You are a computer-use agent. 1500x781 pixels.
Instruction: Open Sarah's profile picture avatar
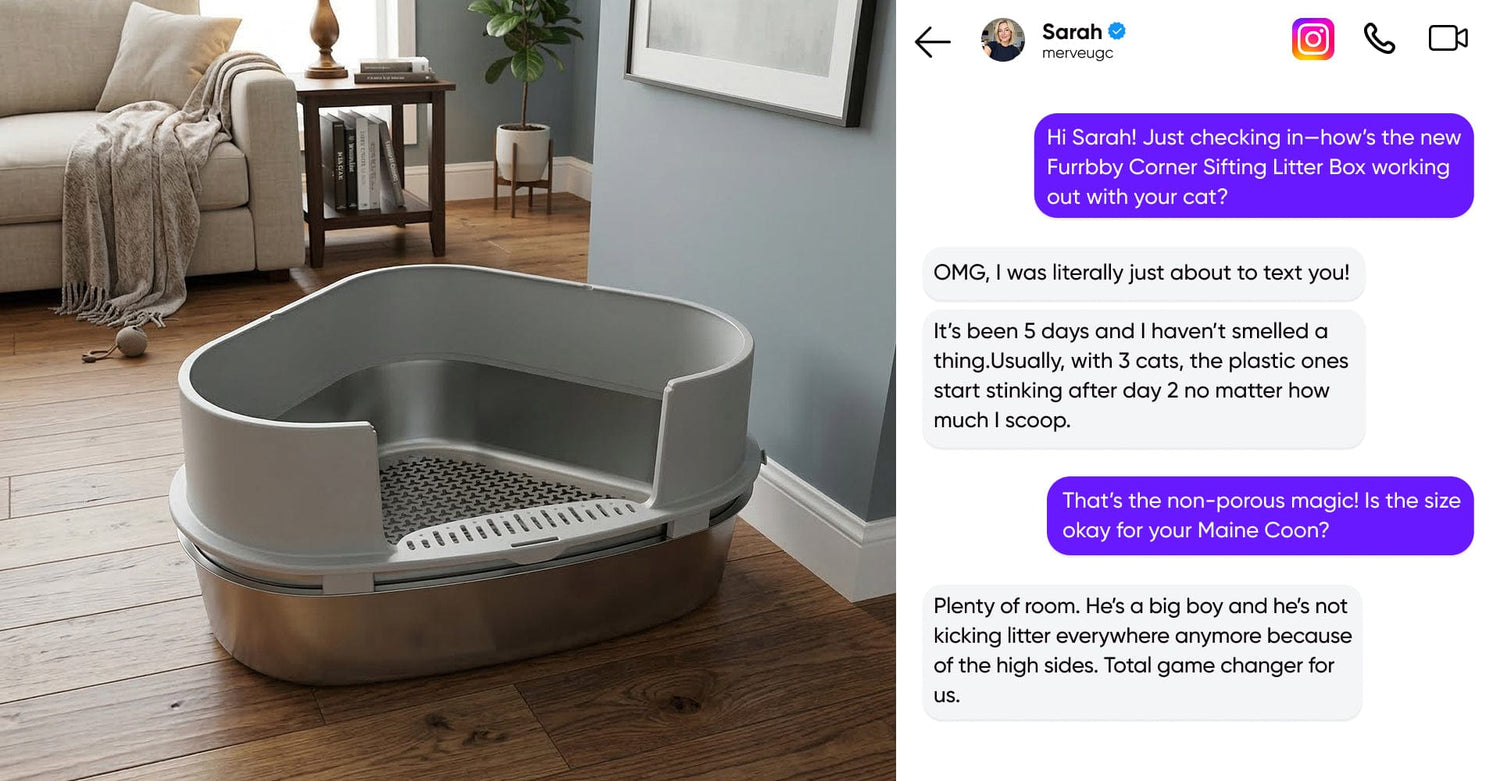pos(1003,40)
